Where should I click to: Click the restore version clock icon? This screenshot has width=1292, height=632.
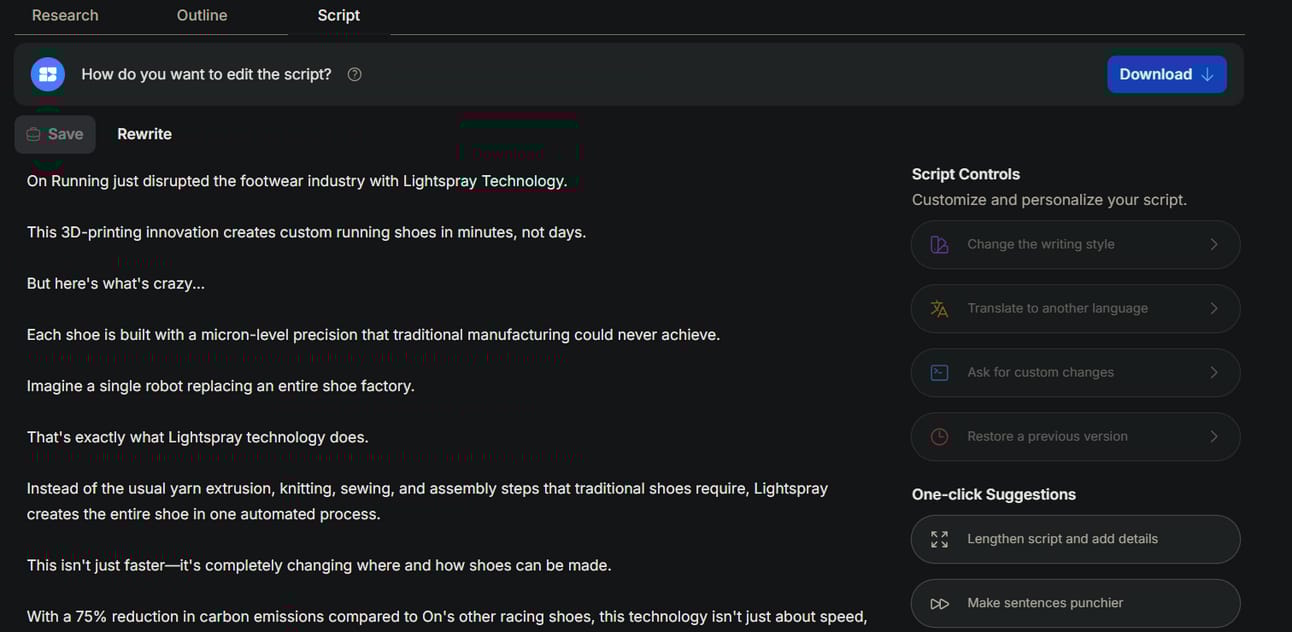point(939,437)
